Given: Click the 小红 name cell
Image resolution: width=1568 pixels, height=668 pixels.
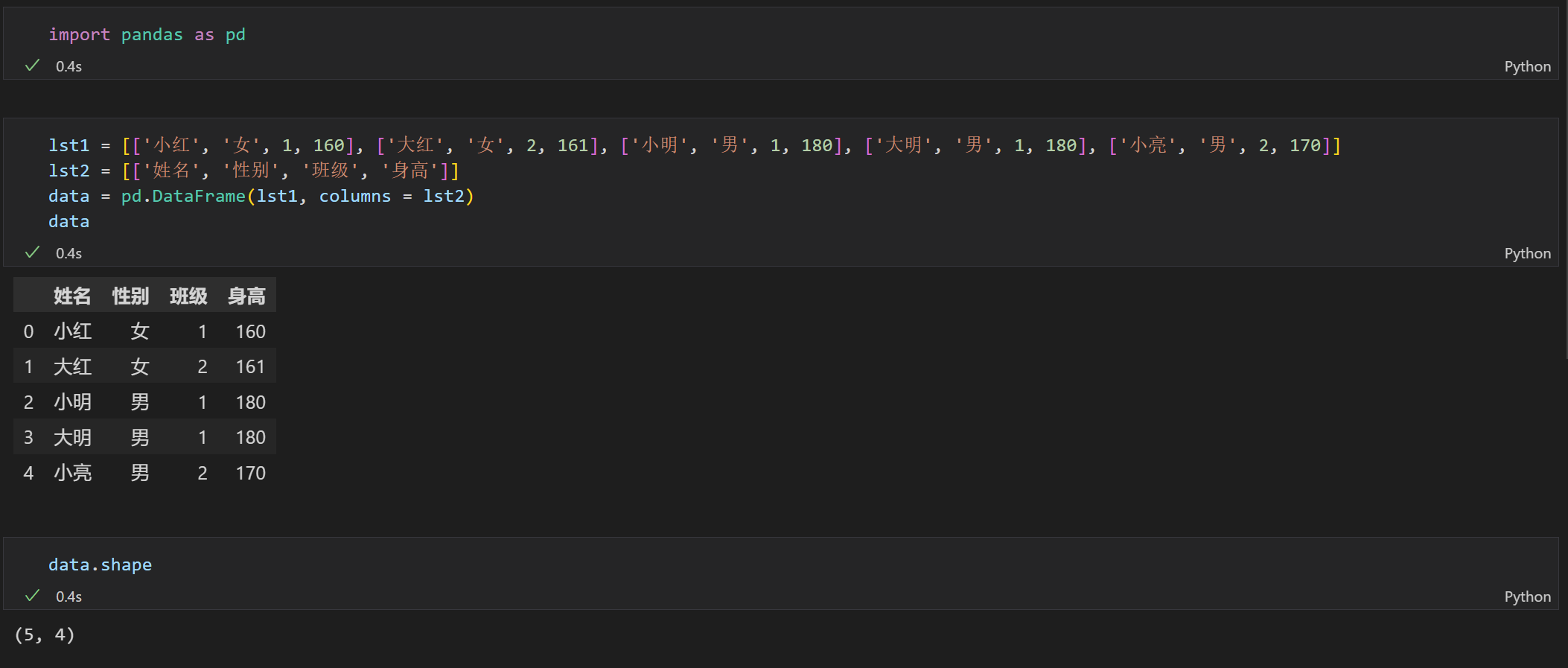Looking at the screenshot, I should (x=72, y=331).
